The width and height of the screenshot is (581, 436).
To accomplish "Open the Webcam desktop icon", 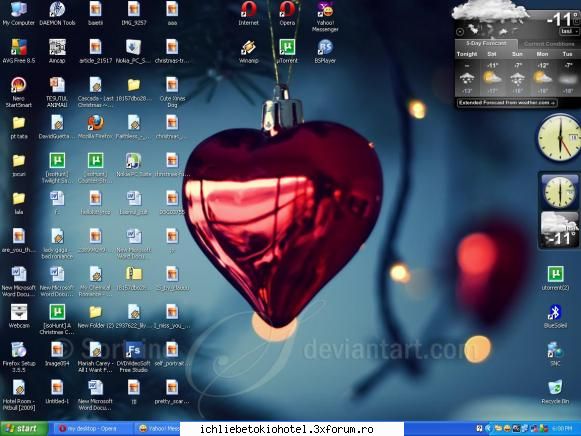I will point(19,316).
